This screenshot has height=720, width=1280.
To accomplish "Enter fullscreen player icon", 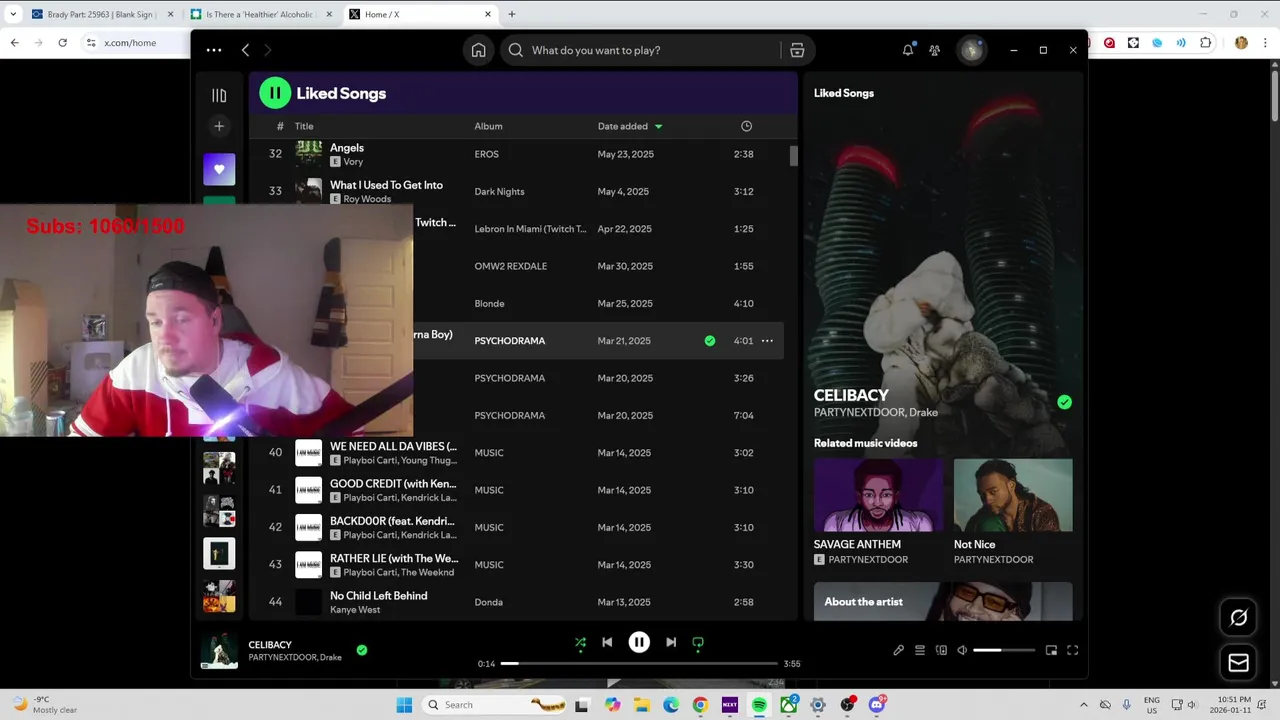I will point(1072,650).
